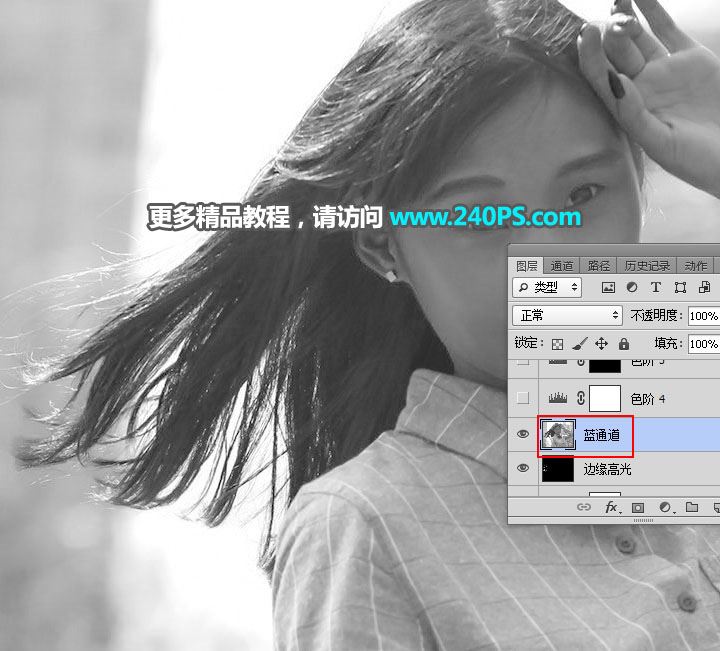Switch to the 历史记录 tab
This screenshot has height=651, width=720.
(647, 266)
